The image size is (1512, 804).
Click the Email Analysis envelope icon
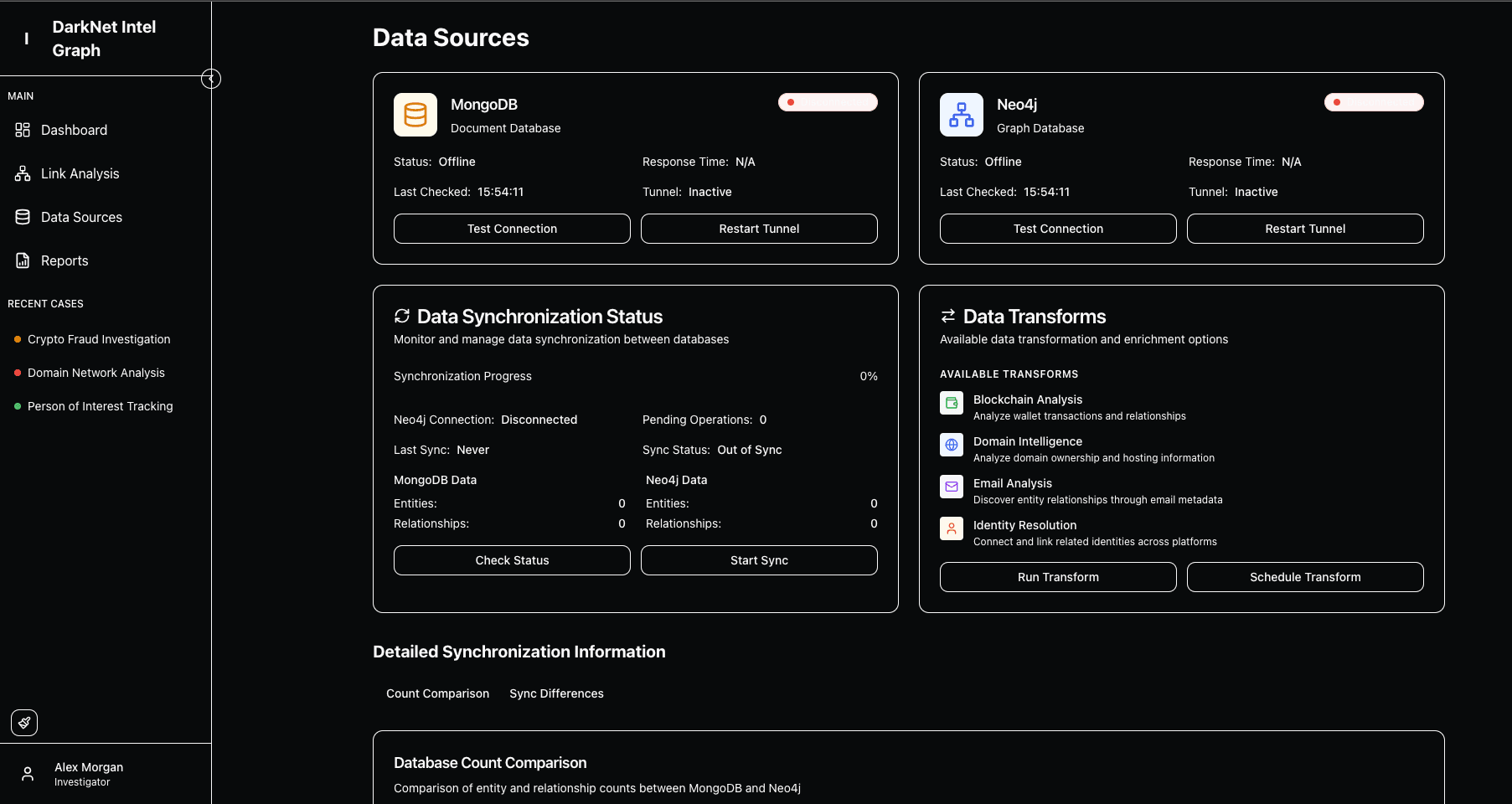(952, 487)
